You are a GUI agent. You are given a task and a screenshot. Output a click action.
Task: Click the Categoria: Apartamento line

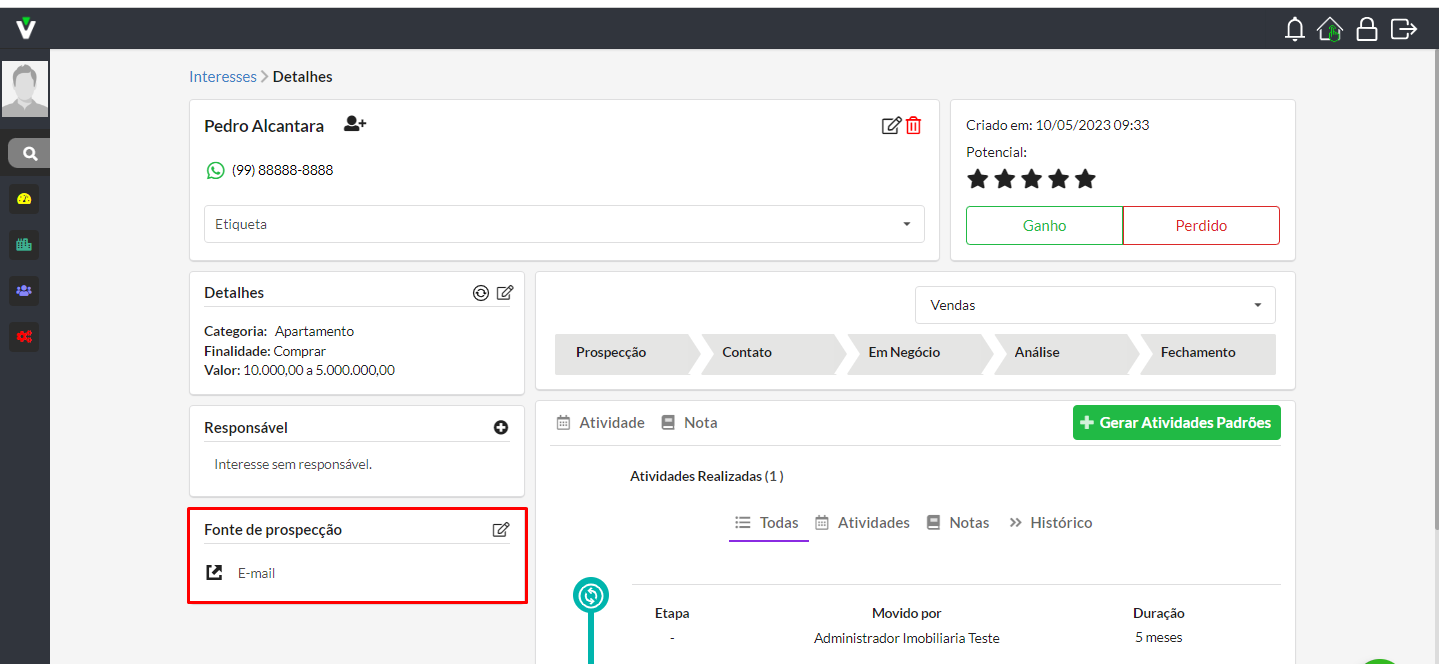point(279,331)
